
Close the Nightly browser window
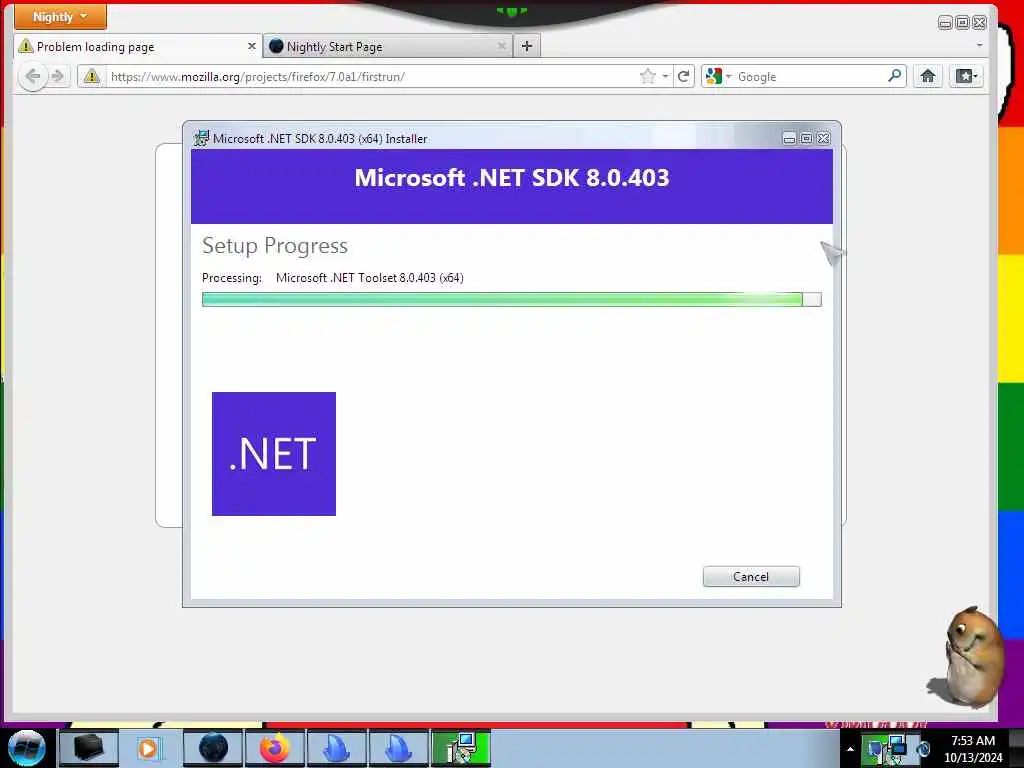(980, 23)
